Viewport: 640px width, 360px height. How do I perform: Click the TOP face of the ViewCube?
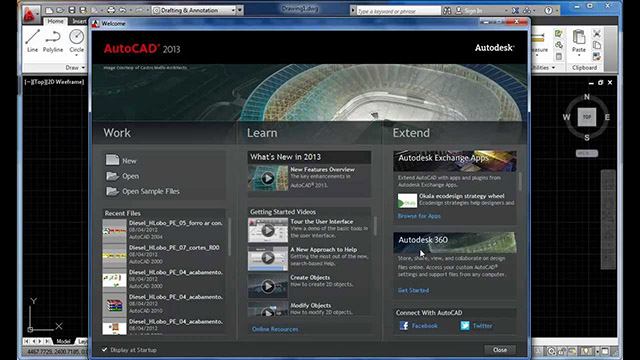tap(587, 117)
